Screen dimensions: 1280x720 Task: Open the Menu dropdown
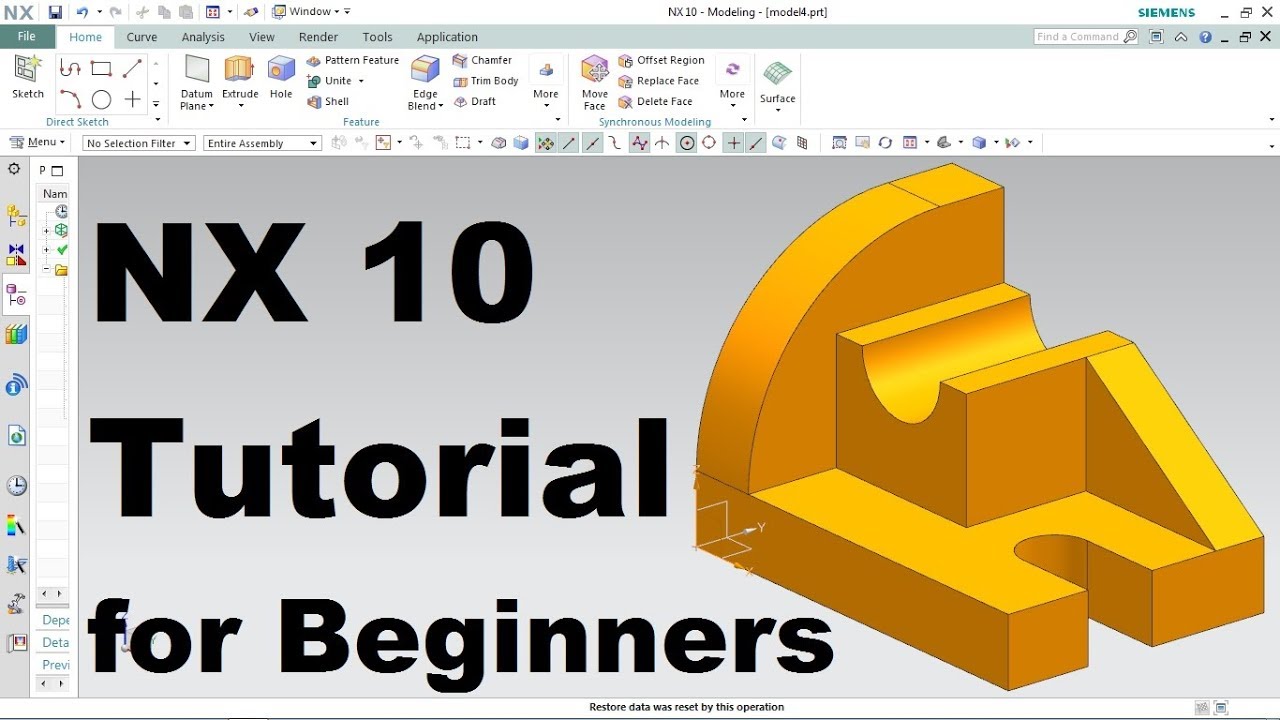(38, 143)
